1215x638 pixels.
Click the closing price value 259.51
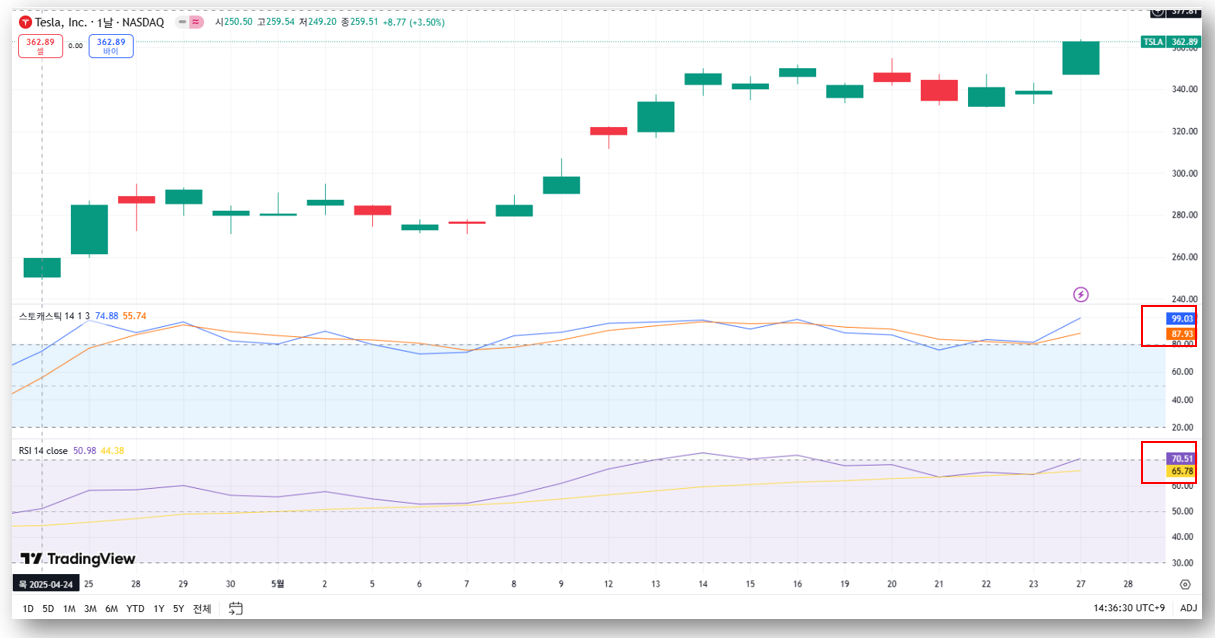point(365,22)
